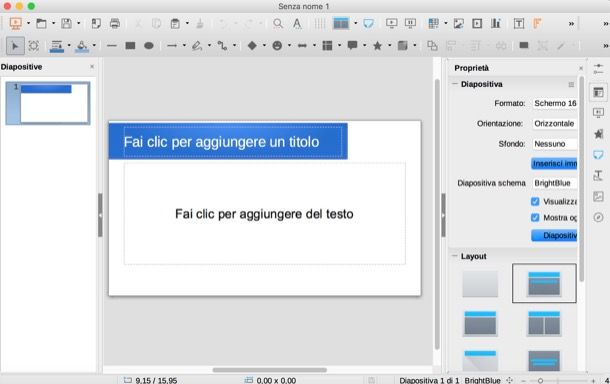
Task: Insert Fontwork orange F icon
Action: point(537,24)
